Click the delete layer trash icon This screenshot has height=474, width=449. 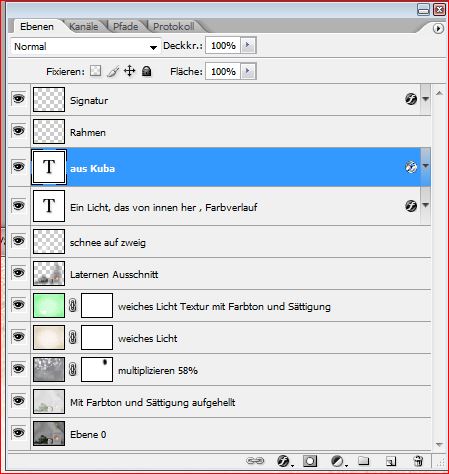pyautogui.click(x=418, y=461)
